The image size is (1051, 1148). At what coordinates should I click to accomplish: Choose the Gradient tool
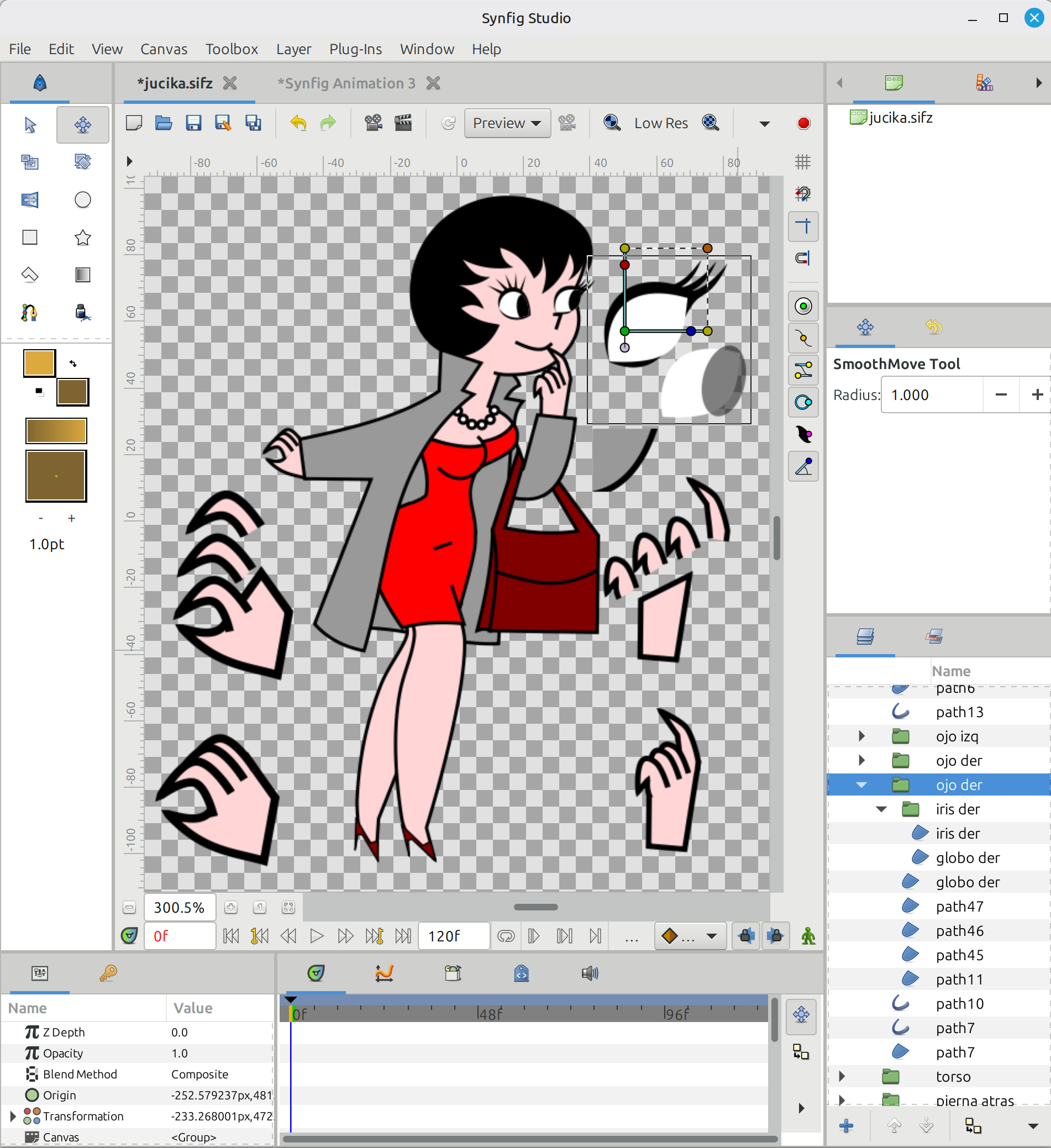pos(82,275)
